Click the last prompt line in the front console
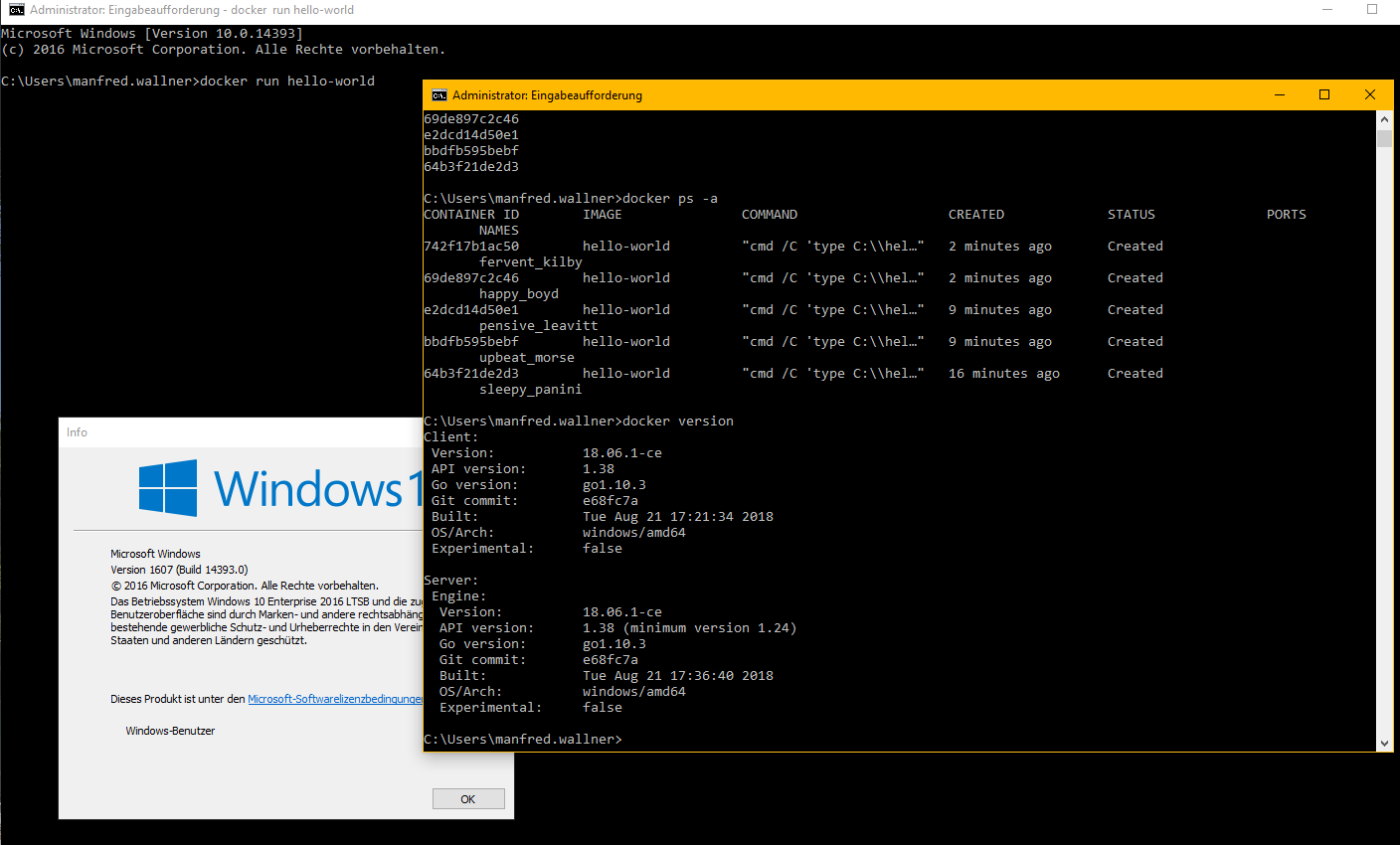 click(x=523, y=740)
